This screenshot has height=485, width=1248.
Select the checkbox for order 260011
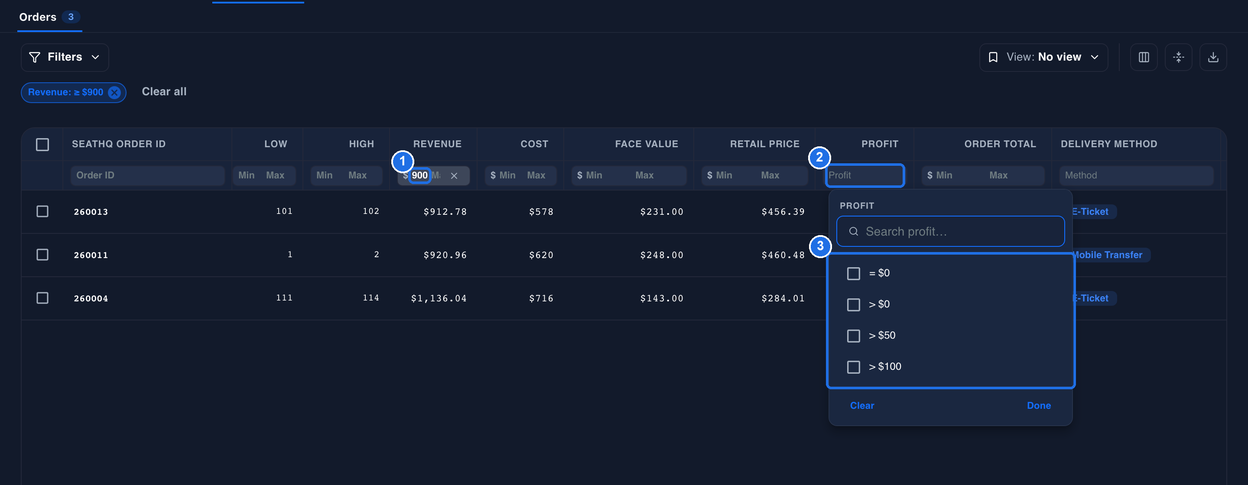tap(42, 255)
